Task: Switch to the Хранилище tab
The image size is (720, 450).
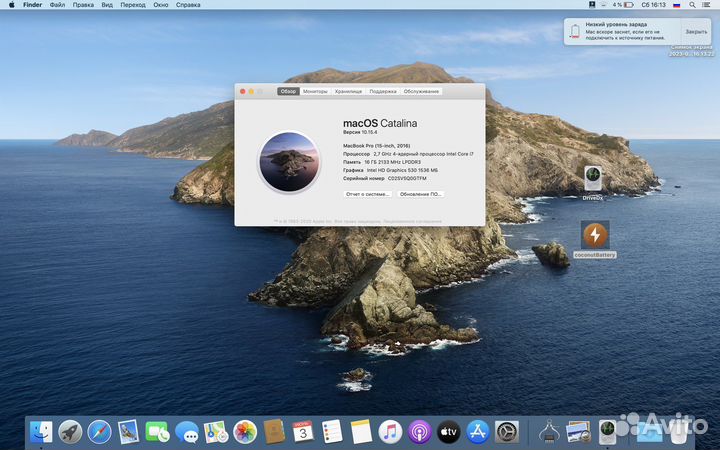Action: (x=349, y=91)
